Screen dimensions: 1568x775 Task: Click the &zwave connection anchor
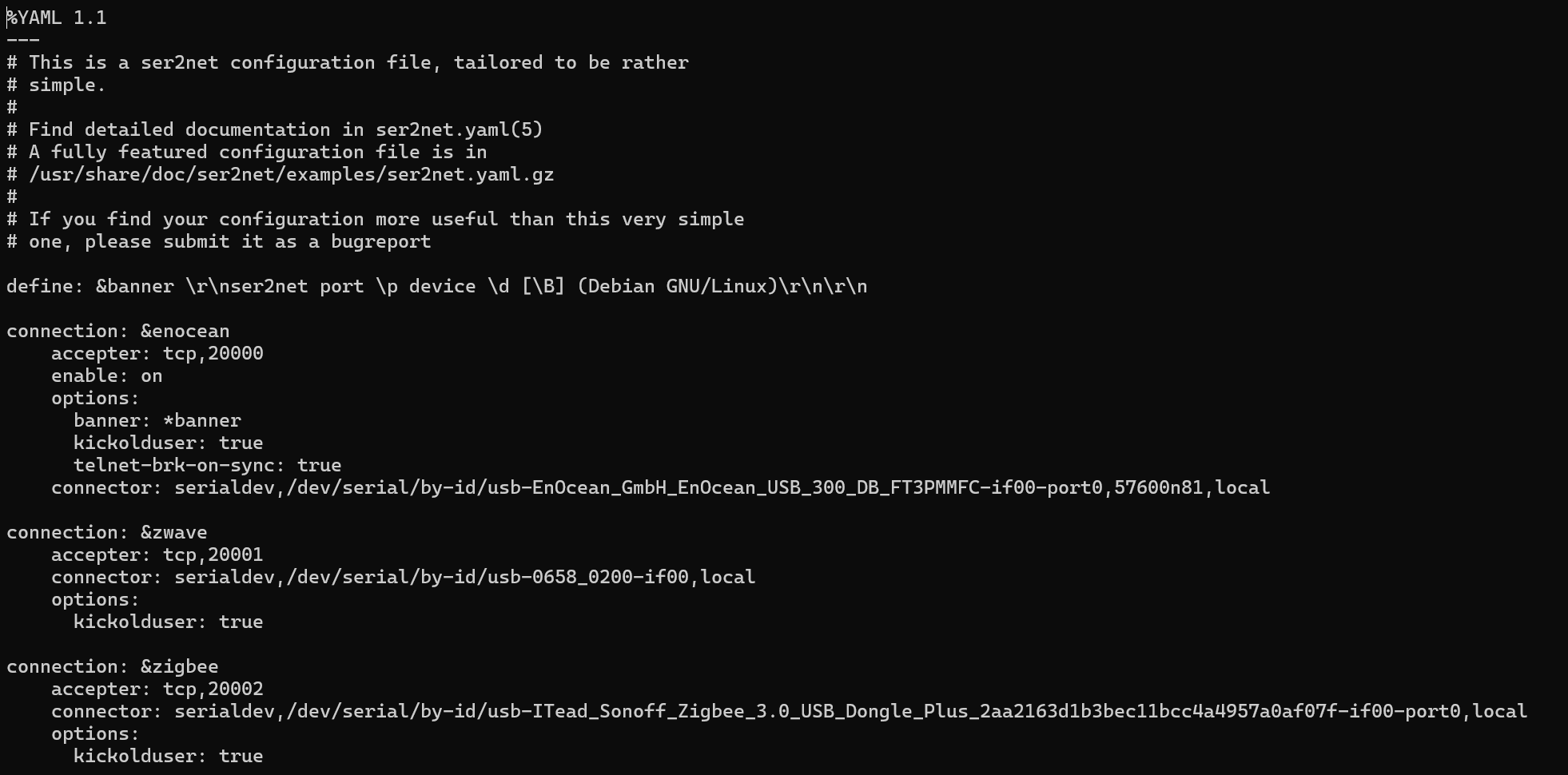(x=173, y=532)
